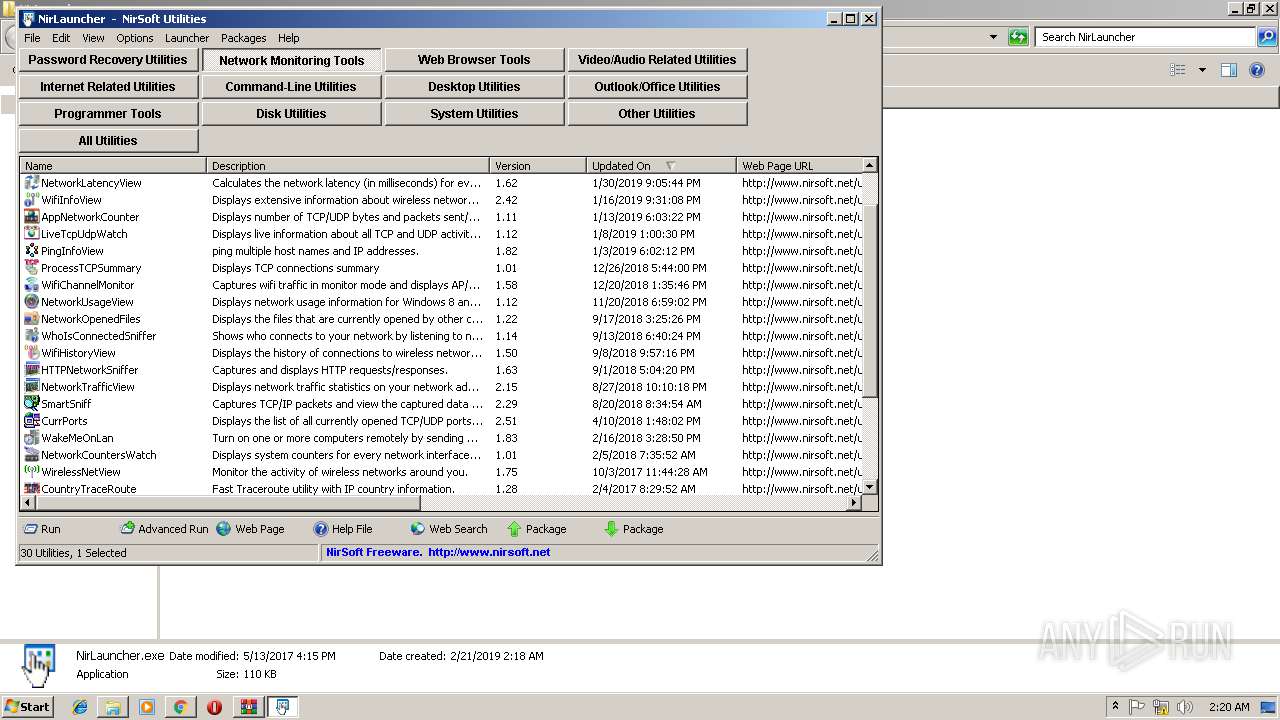This screenshot has height=720, width=1280.
Task: Switch to Internet Related Utilities category
Action: [108, 87]
